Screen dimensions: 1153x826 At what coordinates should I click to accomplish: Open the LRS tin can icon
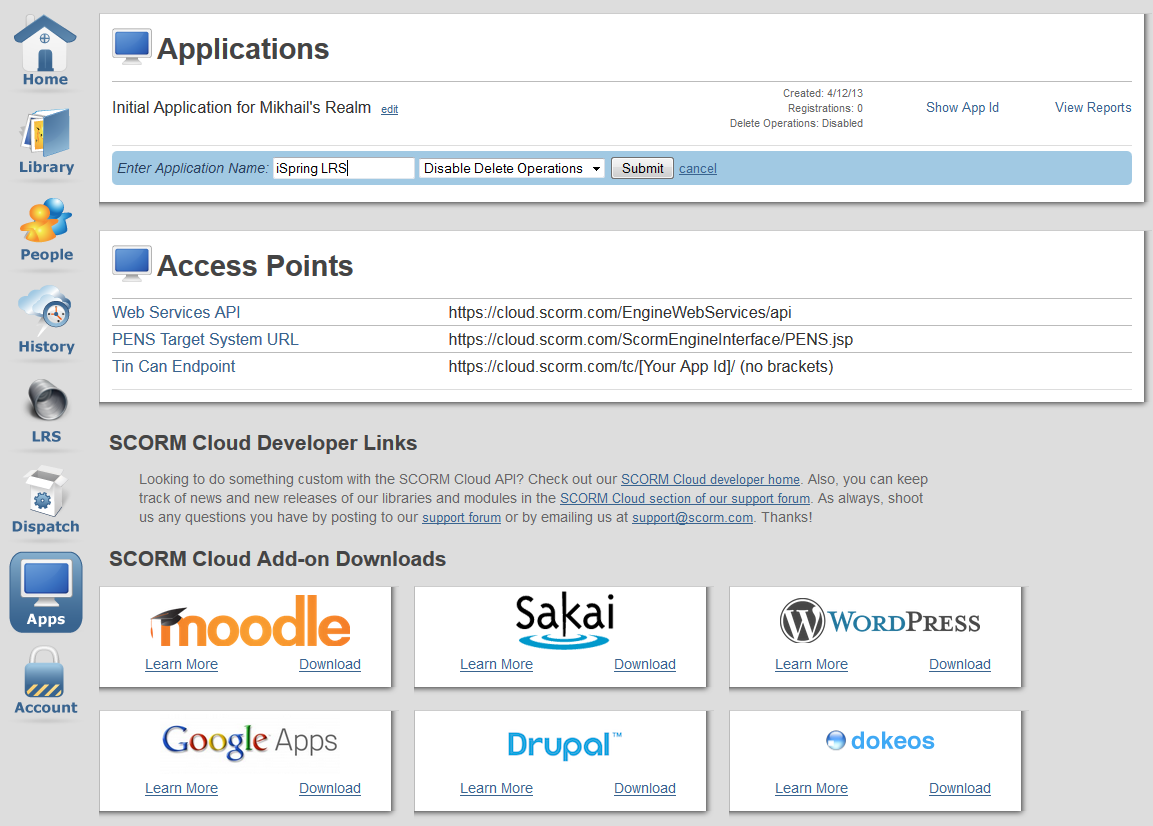tap(46, 411)
